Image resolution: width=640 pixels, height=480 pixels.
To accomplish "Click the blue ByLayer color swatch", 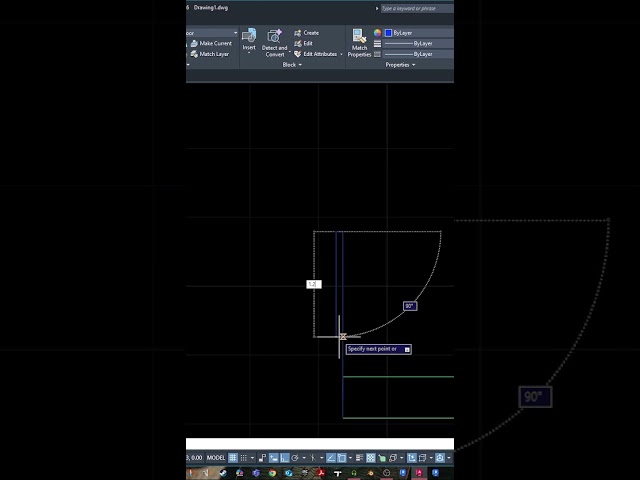I will tap(389, 33).
